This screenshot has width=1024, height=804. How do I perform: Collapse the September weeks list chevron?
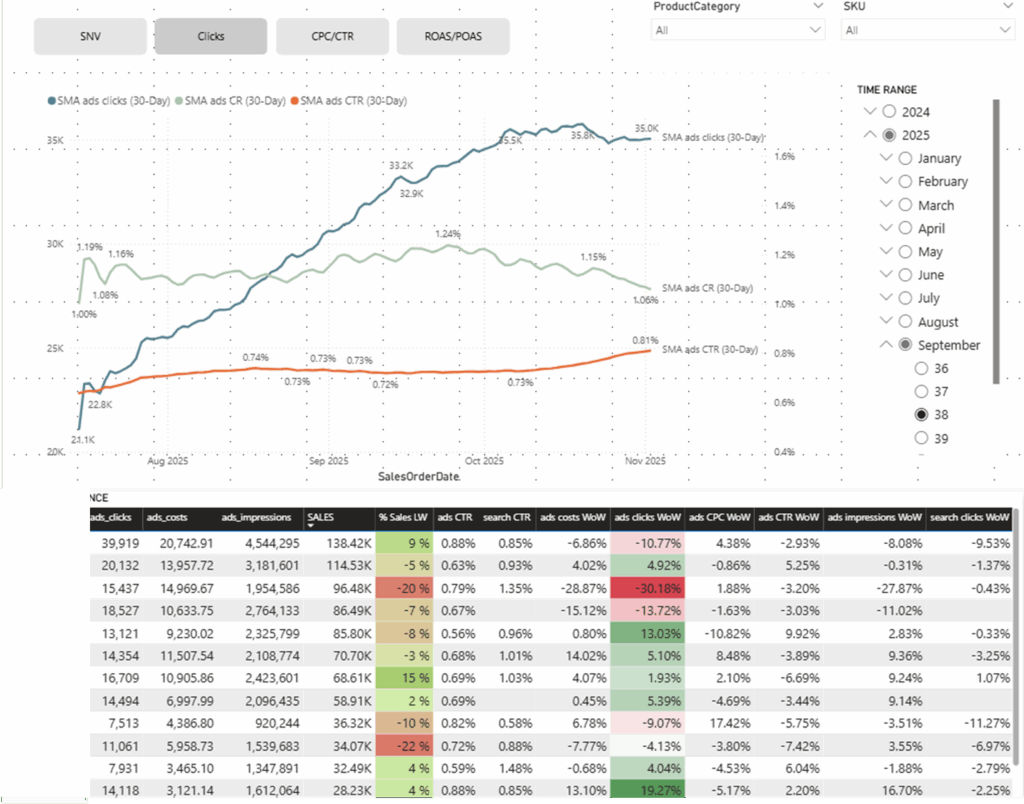[886, 345]
